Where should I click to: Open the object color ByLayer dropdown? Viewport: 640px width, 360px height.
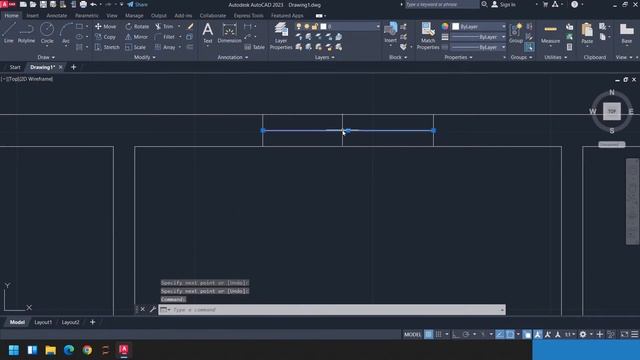(x=479, y=27)
